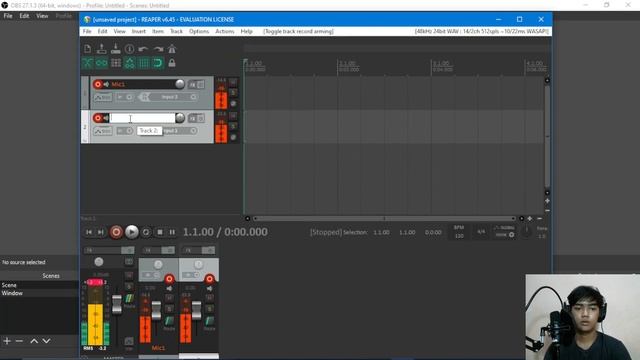Screen dimensions: 640x360
Task: Go to project end transport button
Action: click(x=101, y=232)
